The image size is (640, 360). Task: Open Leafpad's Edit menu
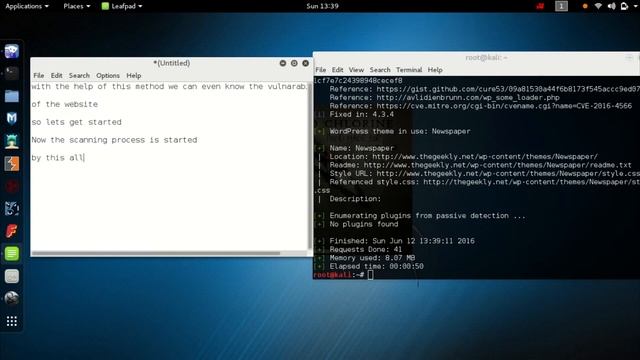coord(56,76)
